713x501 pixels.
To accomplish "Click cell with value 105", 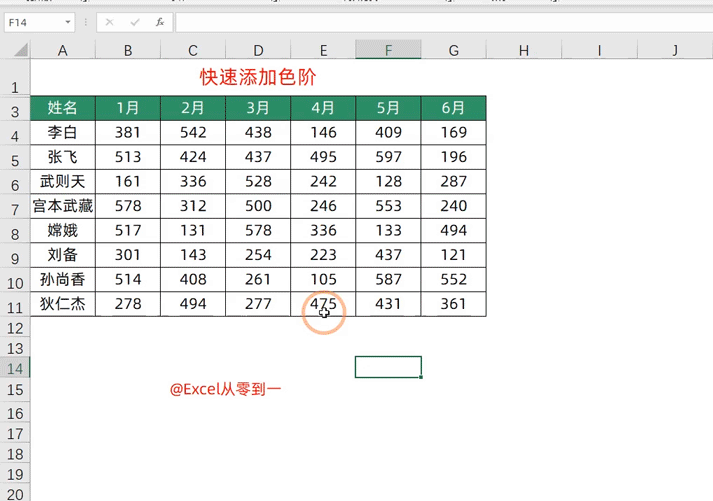I will (x=323, y=280).
